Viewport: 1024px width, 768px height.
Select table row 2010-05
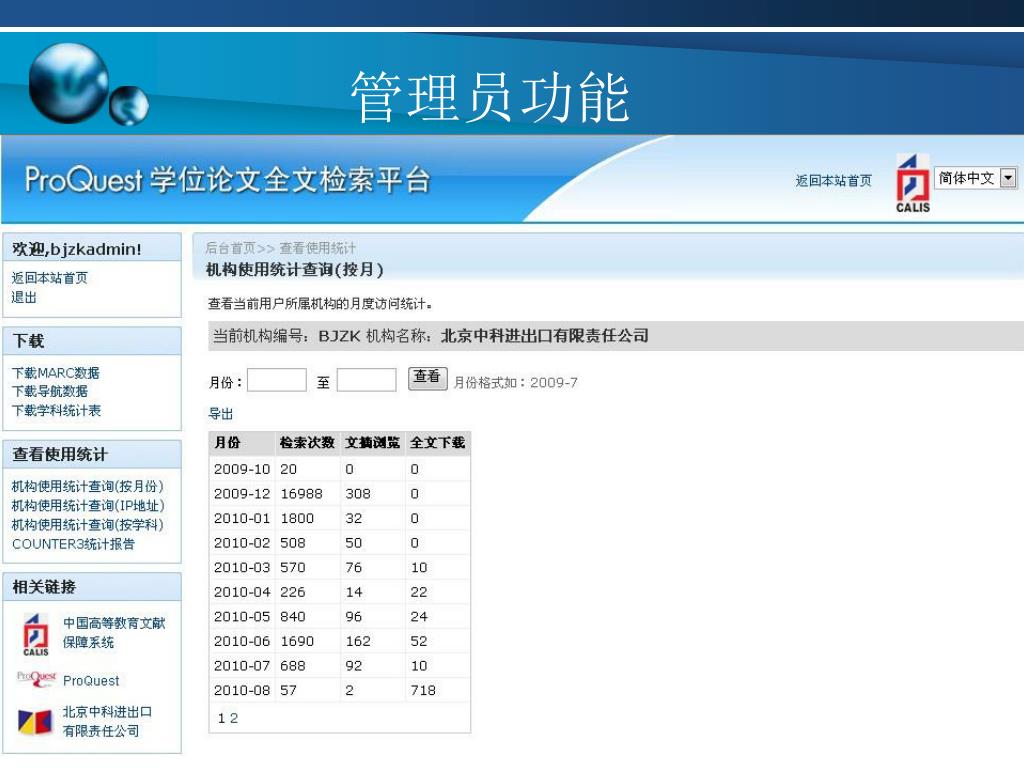(340, 616)
